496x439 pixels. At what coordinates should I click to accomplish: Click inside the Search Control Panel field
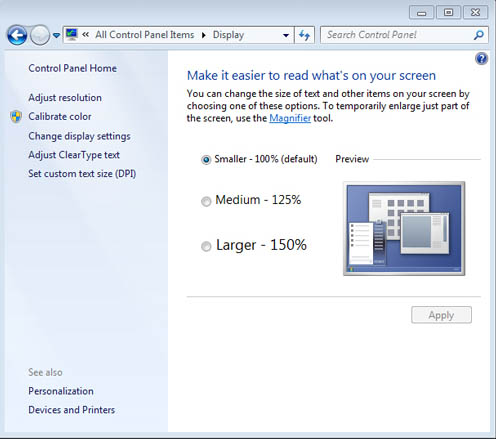tap(397, 35)
